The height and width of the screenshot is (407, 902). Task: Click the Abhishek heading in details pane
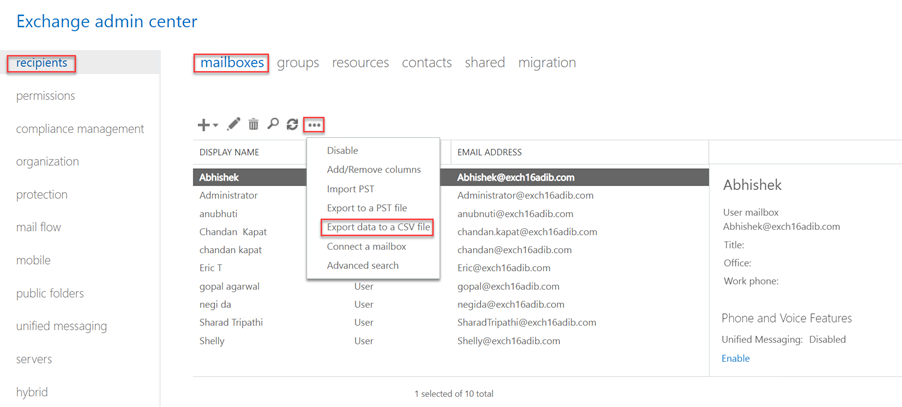(x=752, y=185)
